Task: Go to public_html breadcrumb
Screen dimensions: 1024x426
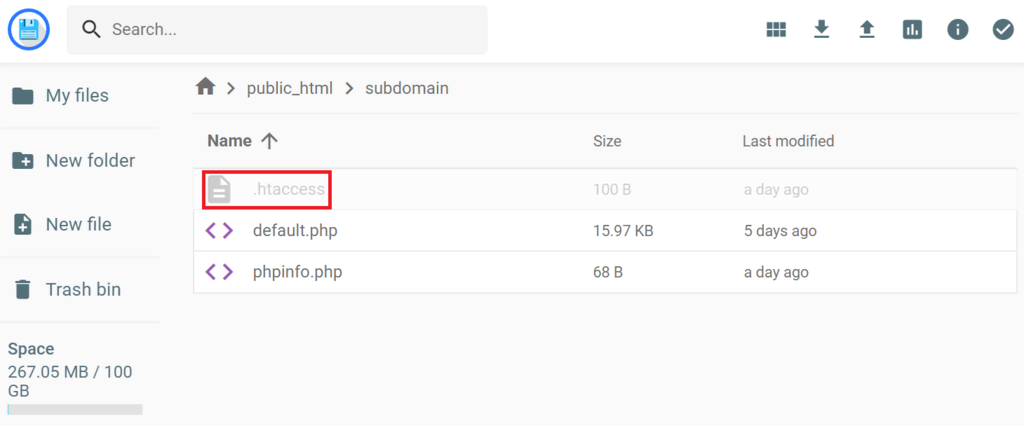Action: [290, 88]
